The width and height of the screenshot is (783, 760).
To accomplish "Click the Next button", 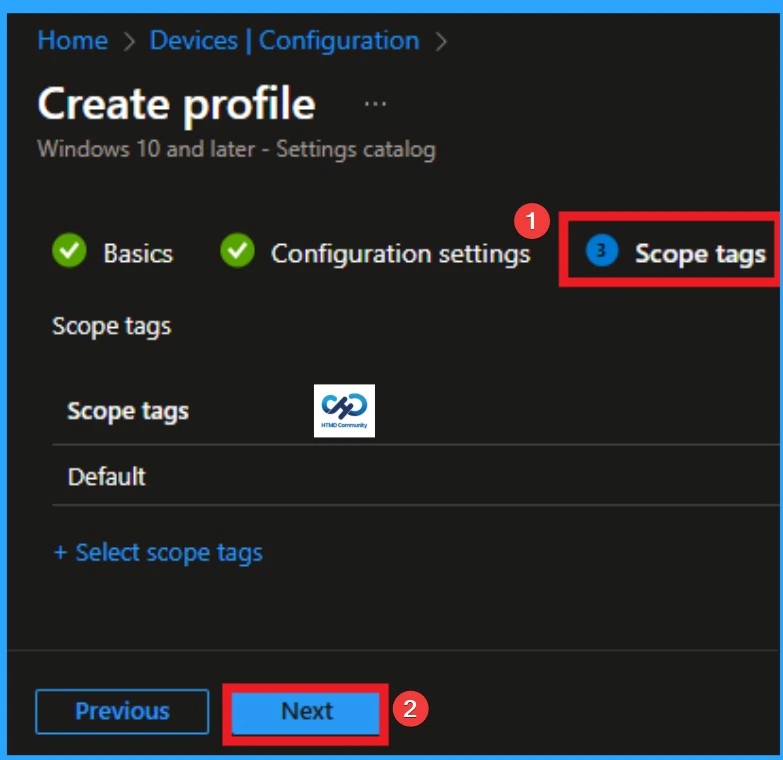I will click(306, 712).
